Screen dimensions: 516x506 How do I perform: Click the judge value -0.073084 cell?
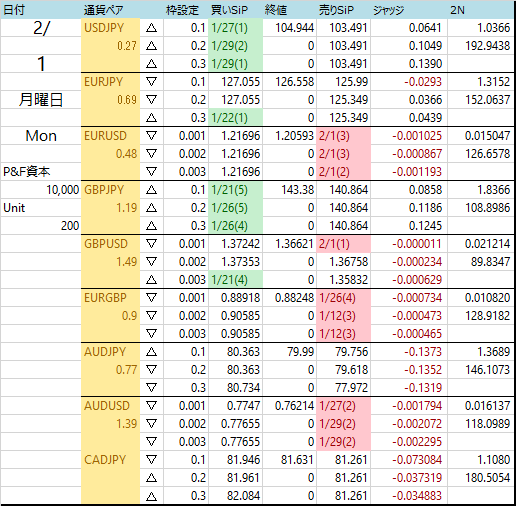409,460
